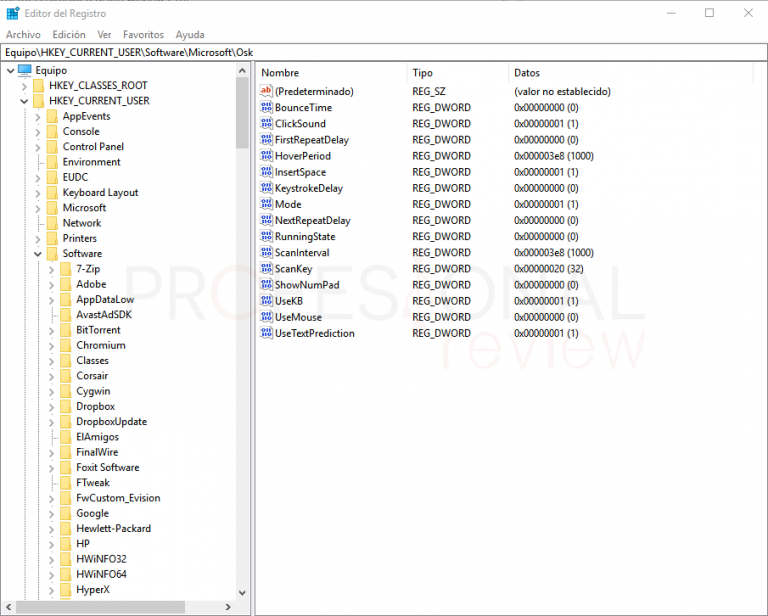
Task: Collapse the HKEY_CURRENT_USER key
Action: [24, 101]
